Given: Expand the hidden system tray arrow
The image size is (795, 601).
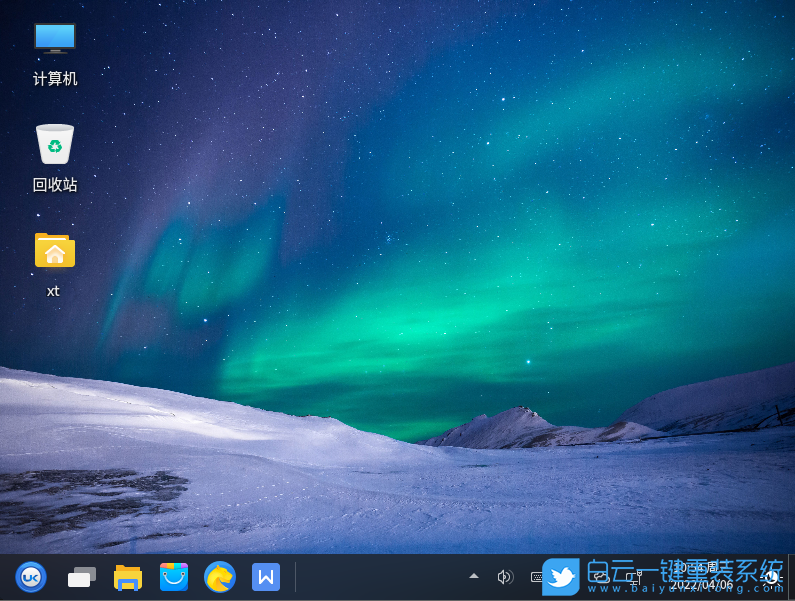Looking at the screenshot, I should pyautogui.click(x=474, y=577).
